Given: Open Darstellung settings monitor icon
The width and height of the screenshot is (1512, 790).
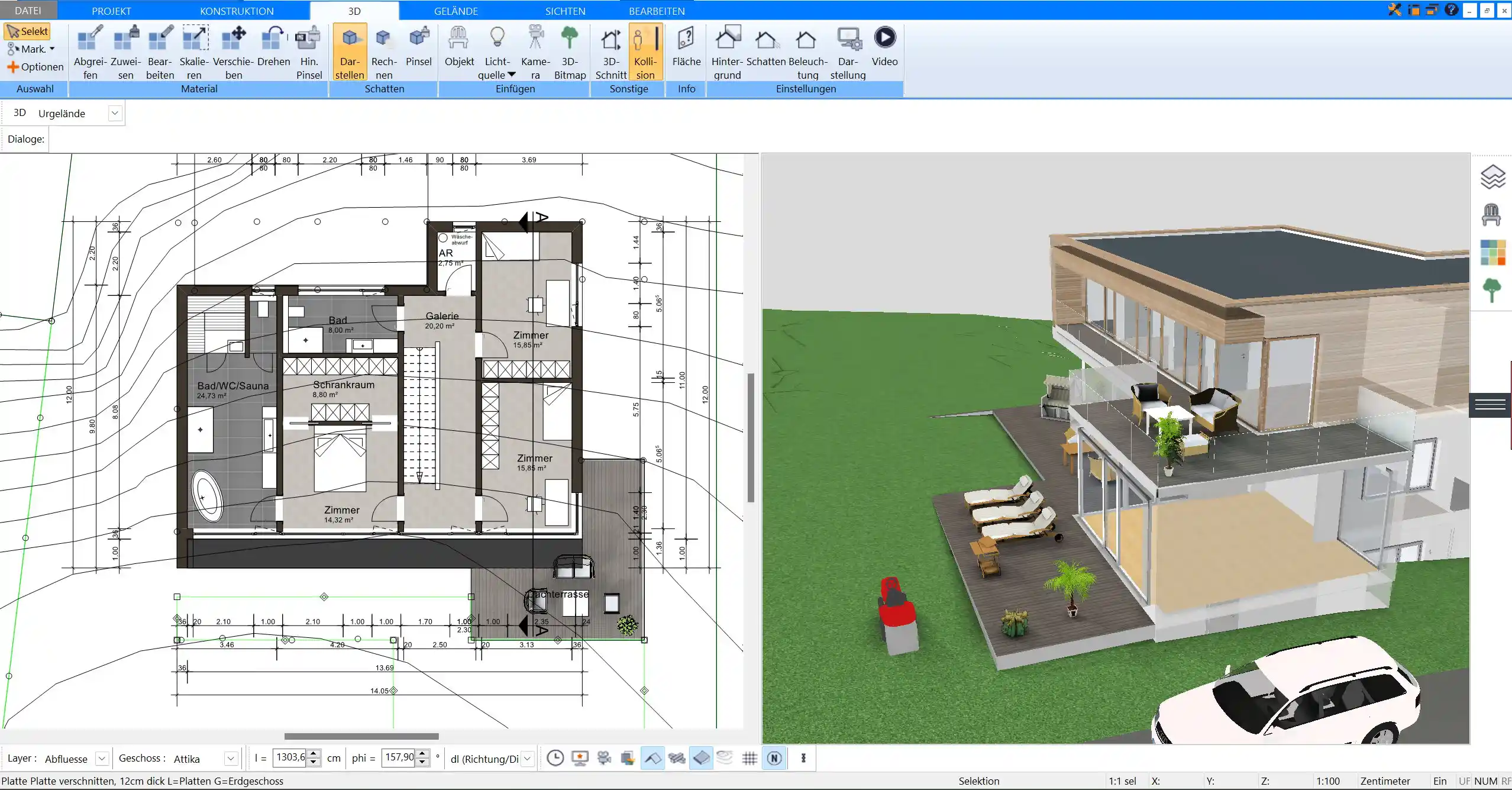Looking at the screenshot, I should point(848,52).
